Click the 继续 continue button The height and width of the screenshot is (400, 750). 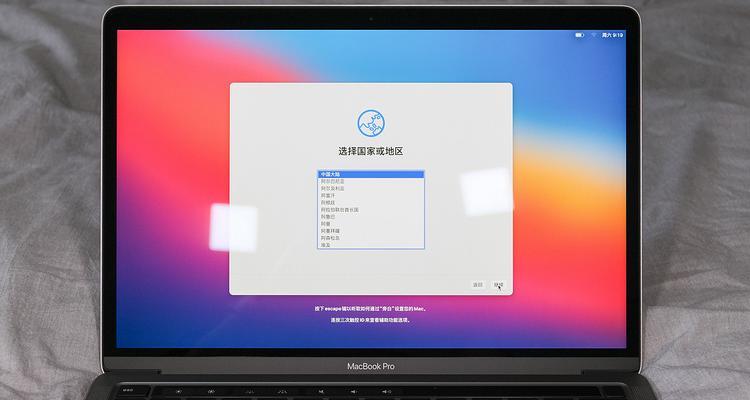(498, 285)
